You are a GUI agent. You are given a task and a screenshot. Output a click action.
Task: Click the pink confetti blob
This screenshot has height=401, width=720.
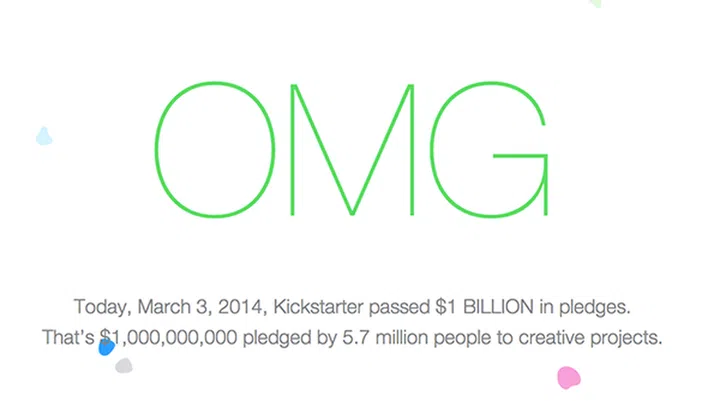pos(569,378)
